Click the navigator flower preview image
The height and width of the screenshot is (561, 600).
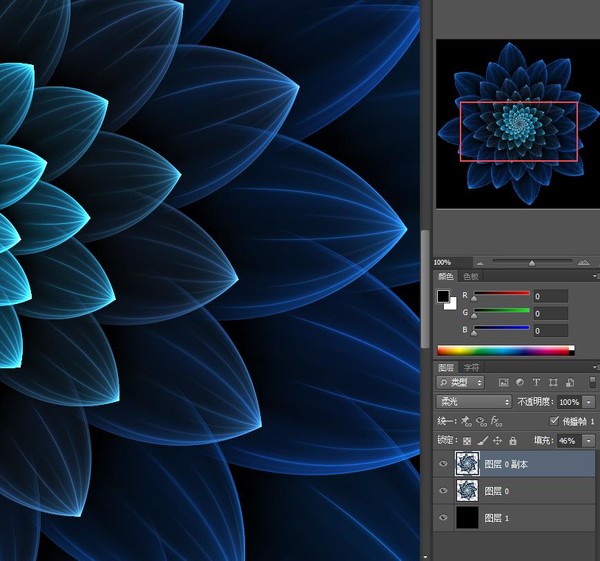click(518, 124)
